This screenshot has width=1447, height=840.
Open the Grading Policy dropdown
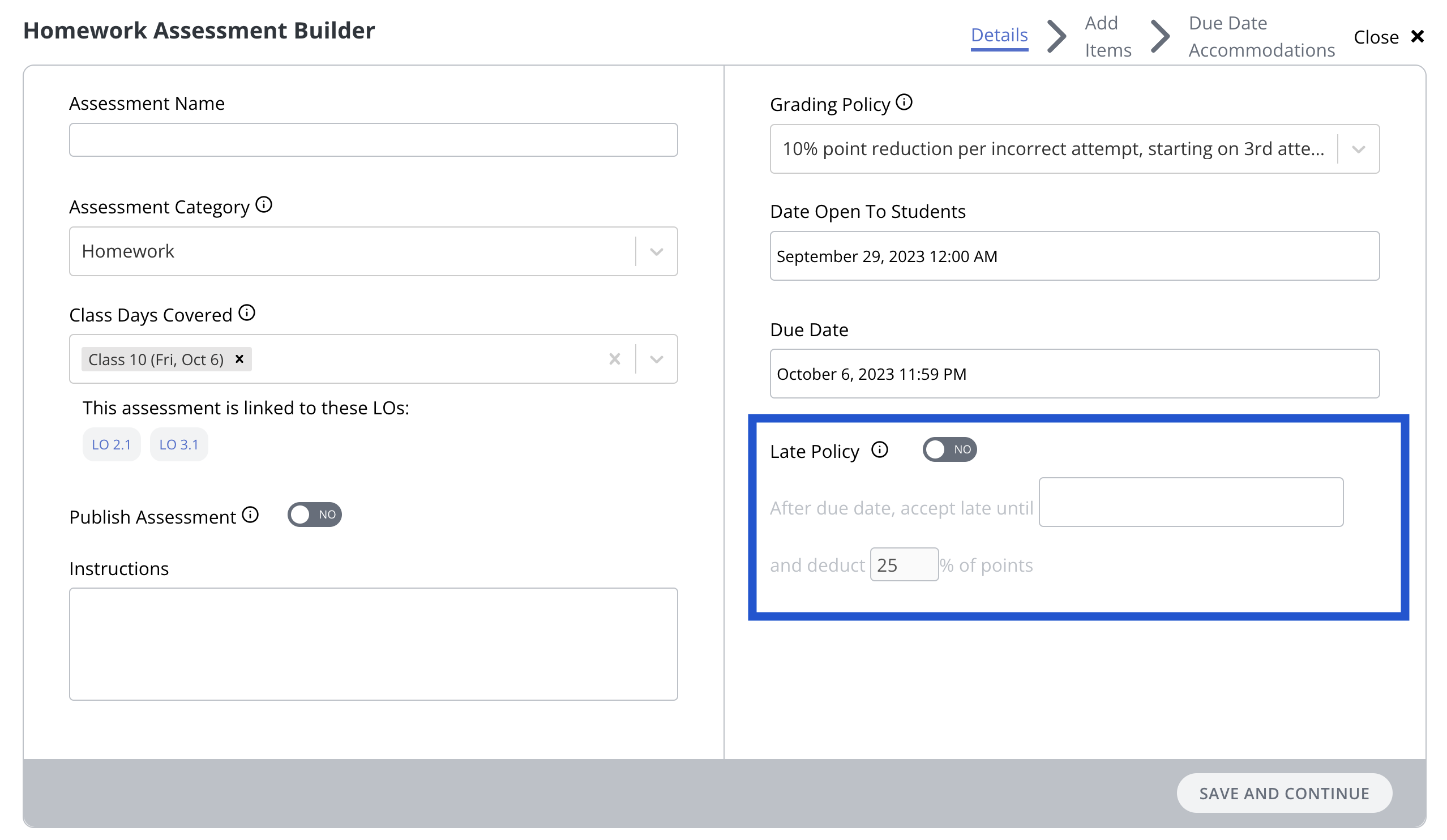coord(1358,149)
